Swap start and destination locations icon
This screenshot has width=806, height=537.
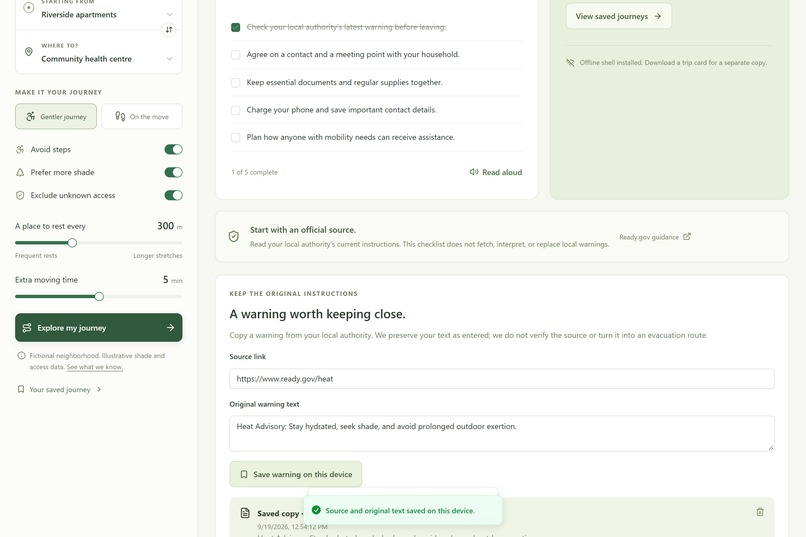point(169,29)
